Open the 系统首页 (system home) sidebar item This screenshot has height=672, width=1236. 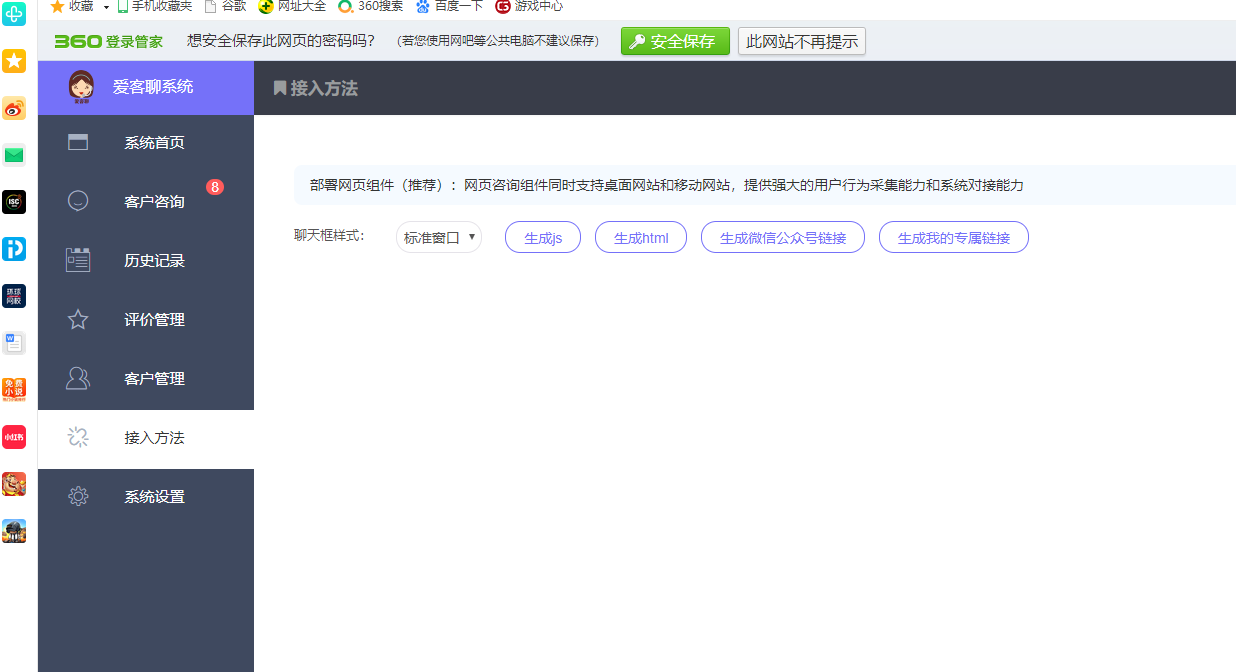(x=145, y=142)
